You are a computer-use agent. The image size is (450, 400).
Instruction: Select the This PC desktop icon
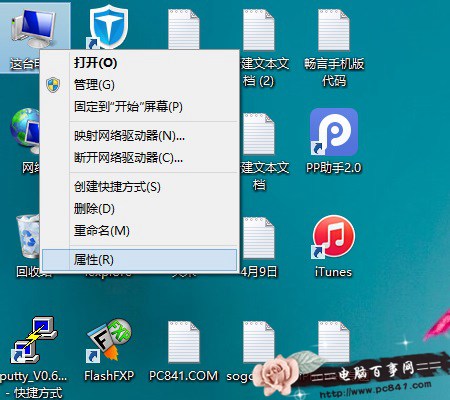click(33, 28)
